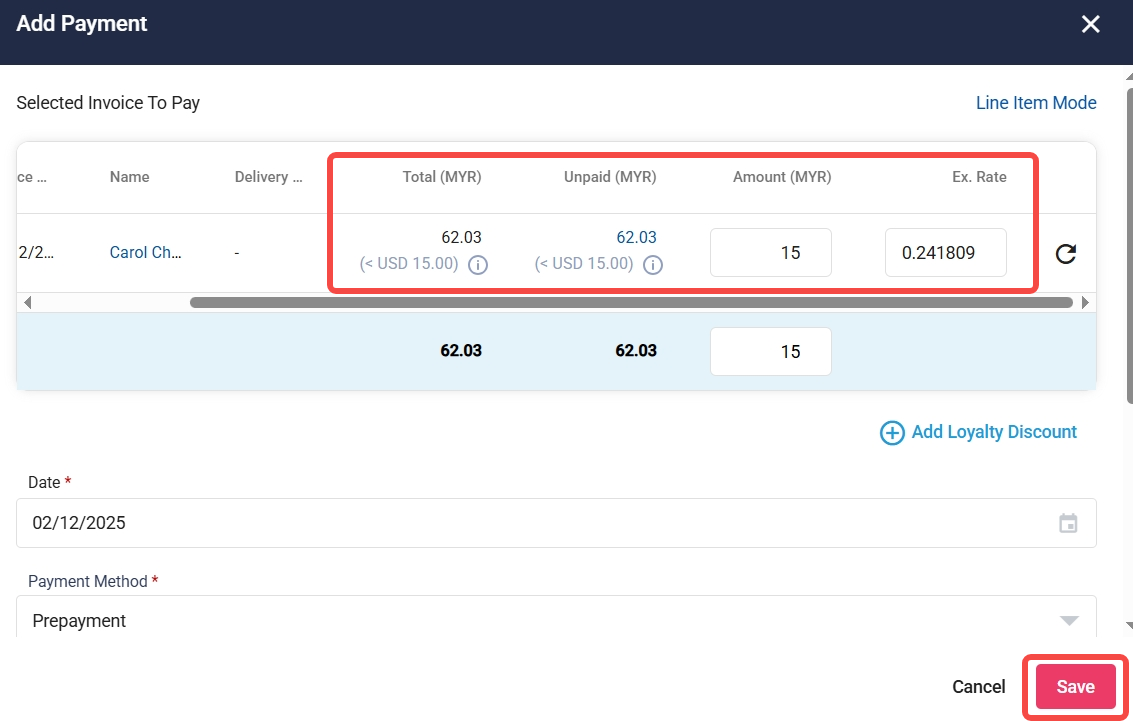The width and height of the screenshot is (1133, 727).
Task: Edit the Ex. Rate field 0.241809
Action: (945, 252)
